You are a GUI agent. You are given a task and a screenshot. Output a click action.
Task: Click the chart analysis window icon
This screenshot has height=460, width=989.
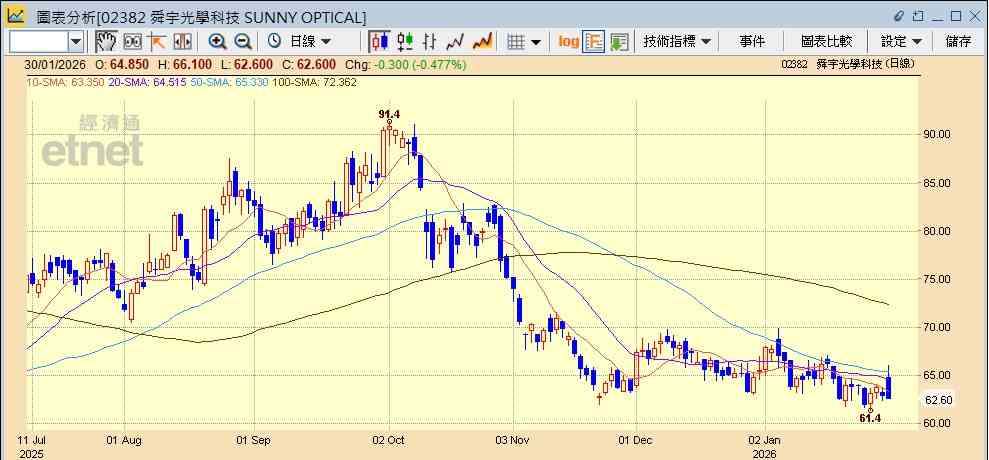(x=15, y=16)
